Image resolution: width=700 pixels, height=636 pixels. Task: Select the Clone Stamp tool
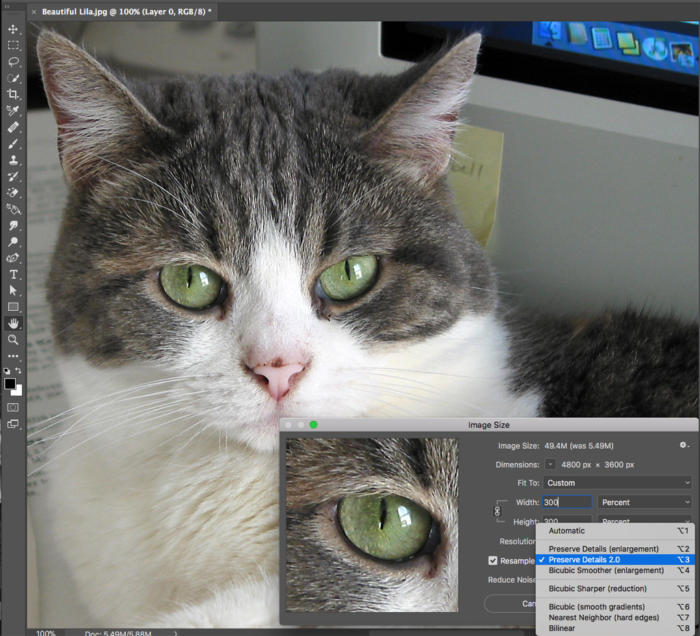click(x=13, y=160)
